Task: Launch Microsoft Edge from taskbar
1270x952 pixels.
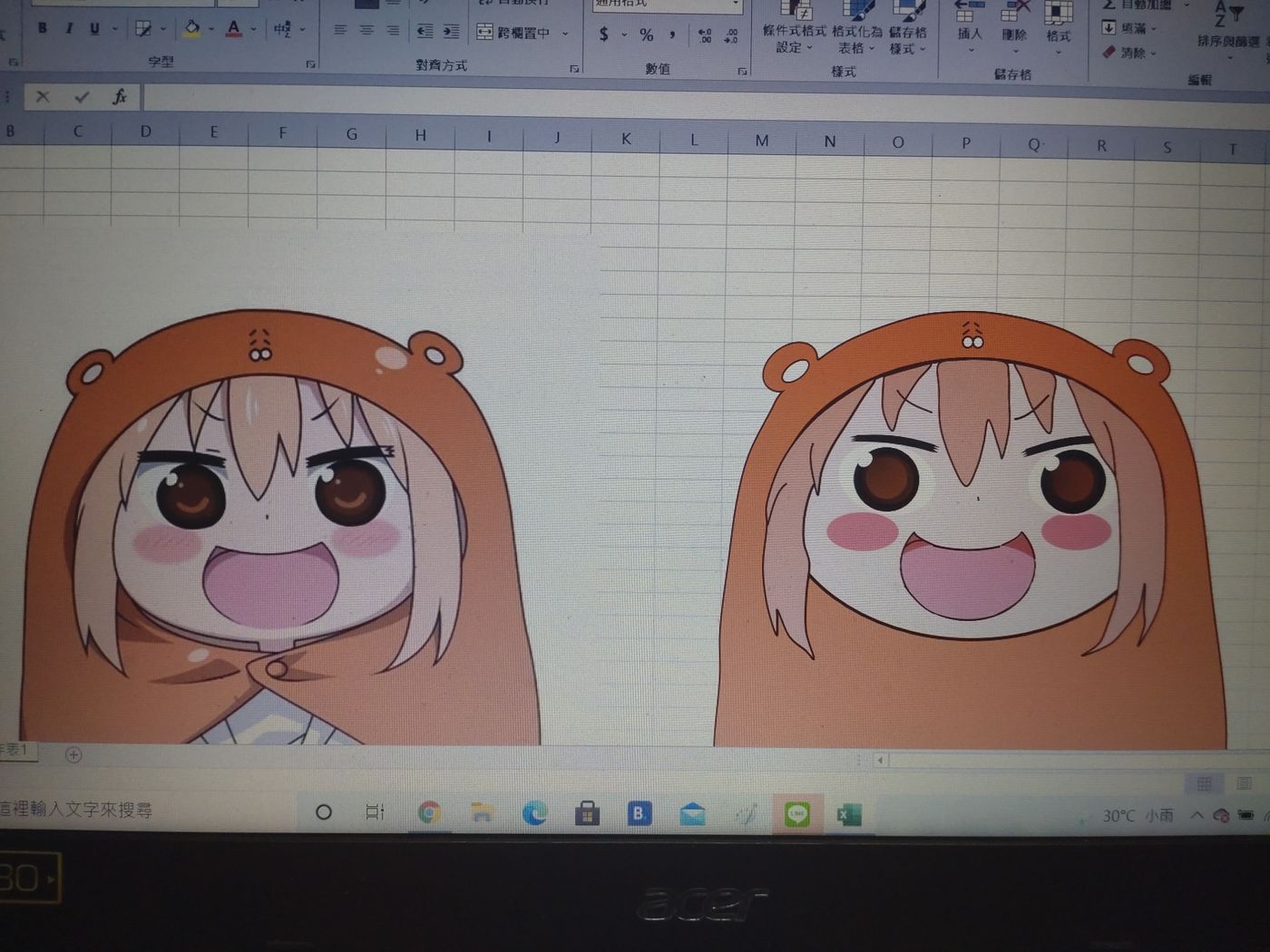Action: coord(534,814)
